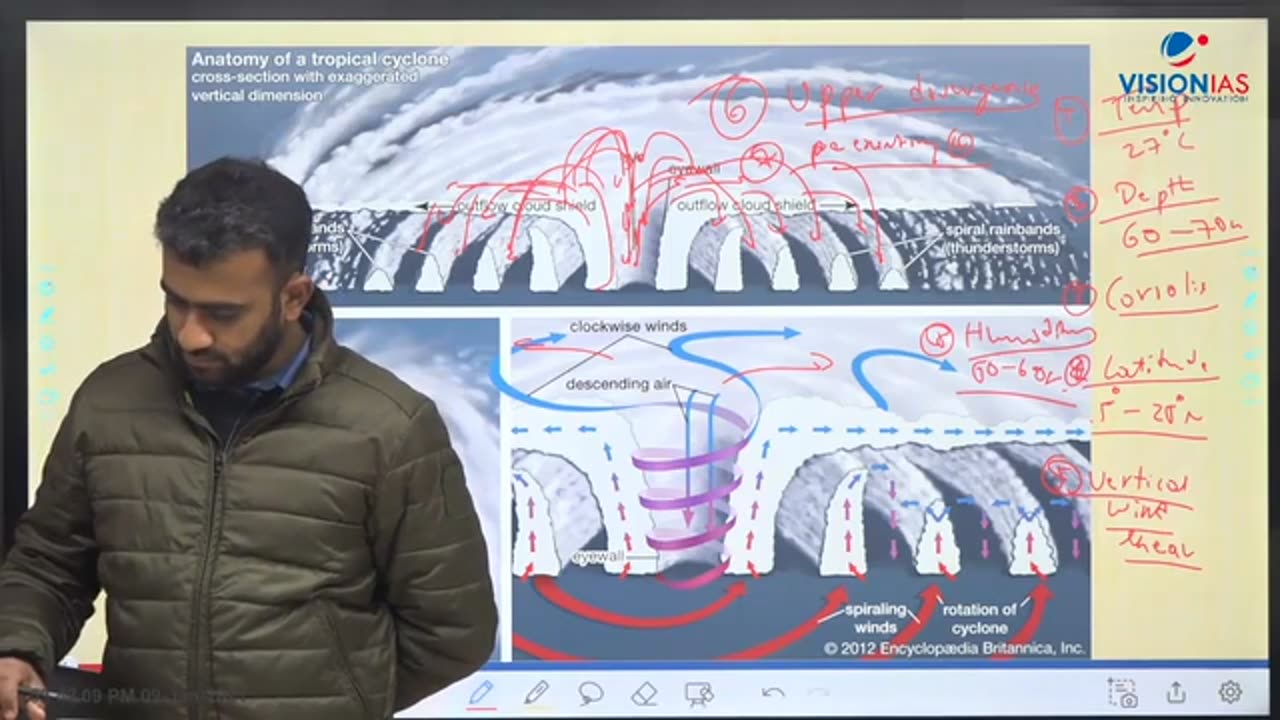The height and width of the screenshot is (720, 1280).
Task: Click the 'Anatomy of a tropical cyclone' title
Action: click(x=320, y=59)
